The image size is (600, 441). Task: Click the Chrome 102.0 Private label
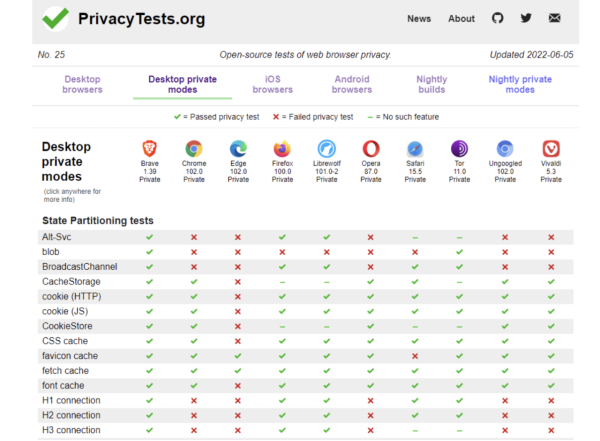[x=194, y=171]
